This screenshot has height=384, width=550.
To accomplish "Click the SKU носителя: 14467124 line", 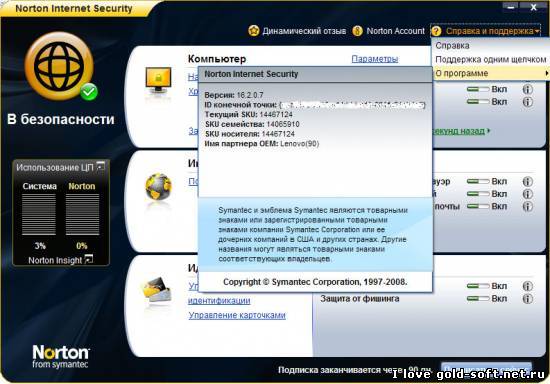I will (249, 134).
